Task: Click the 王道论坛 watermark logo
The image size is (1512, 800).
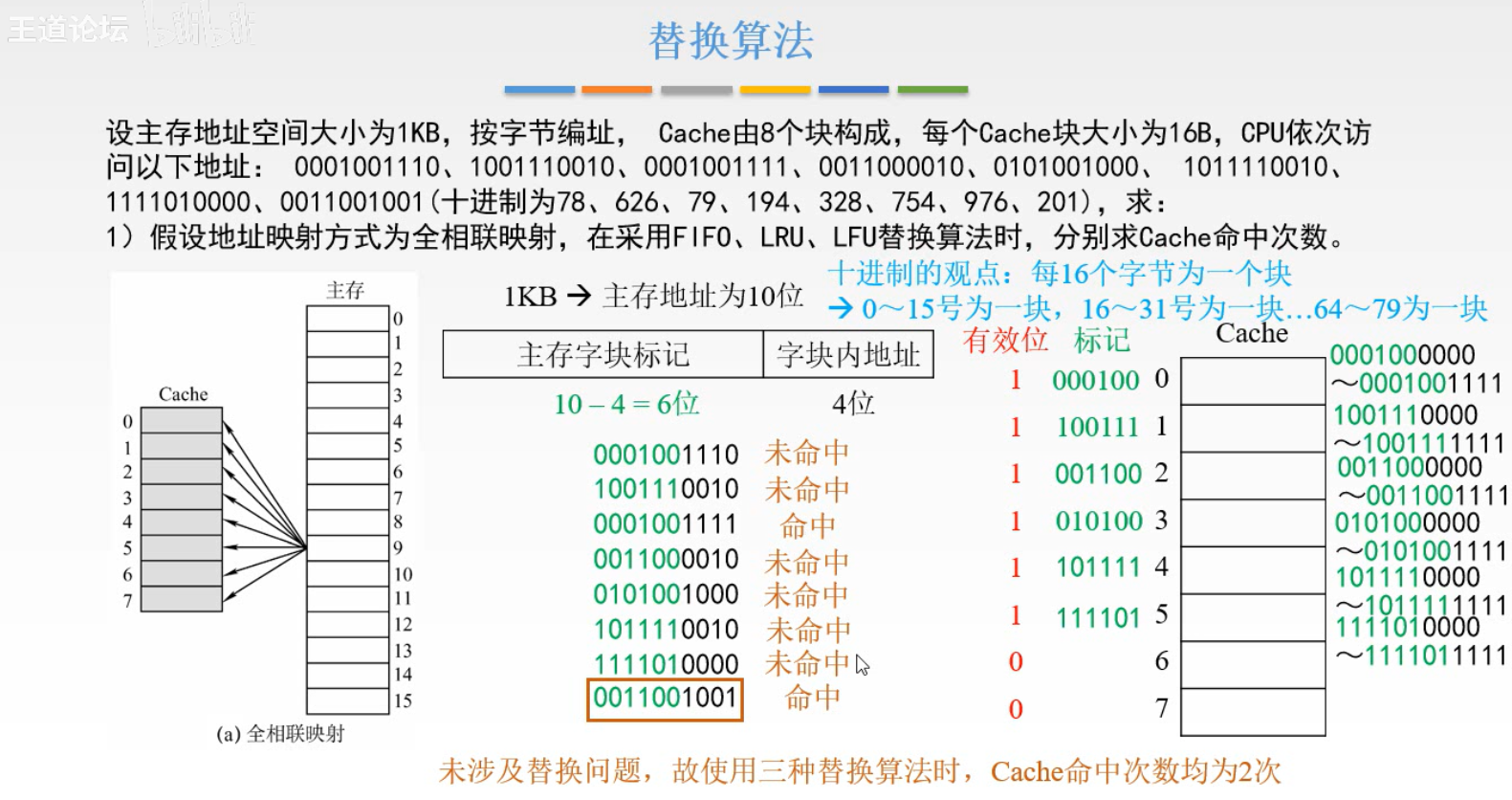Action: point(69,29)
